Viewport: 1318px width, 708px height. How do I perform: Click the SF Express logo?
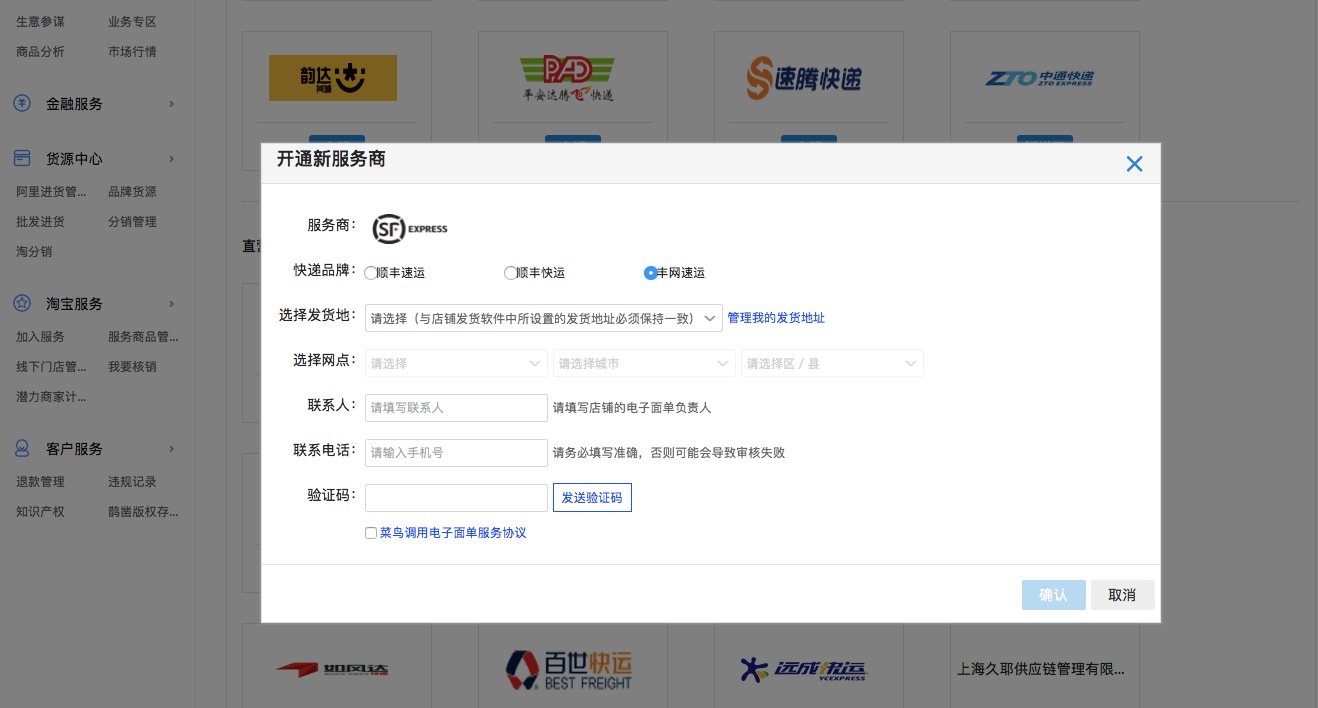[x=410, y=229]
